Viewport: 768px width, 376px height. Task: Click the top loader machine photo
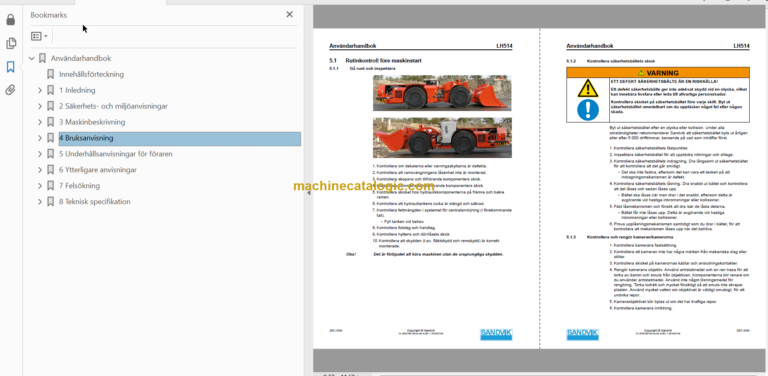(x=442, y=93)
